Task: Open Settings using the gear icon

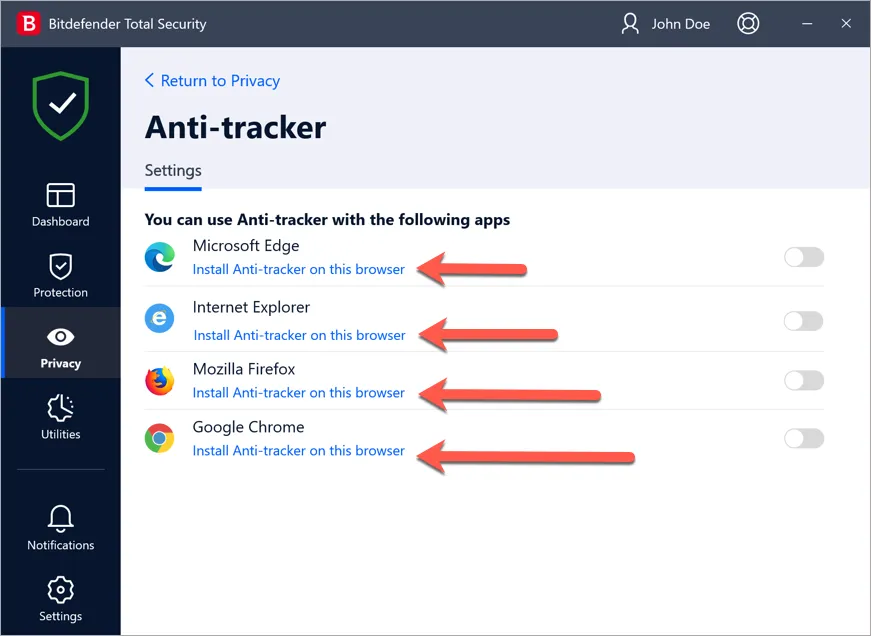Action: (60, 598)
